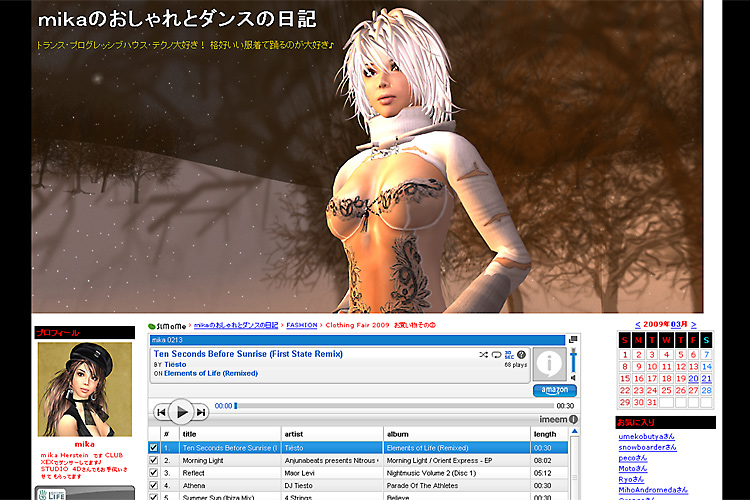
Task: Visit Ryoさん favorite link
Action: tap(631, 479)
